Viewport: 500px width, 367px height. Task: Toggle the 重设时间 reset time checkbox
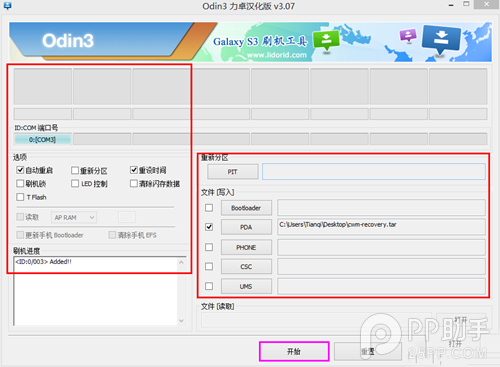click(x=134, y=170)
